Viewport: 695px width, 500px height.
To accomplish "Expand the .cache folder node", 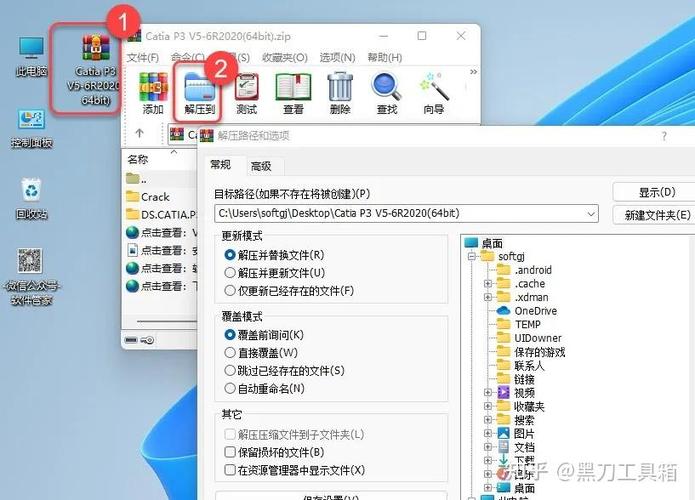I will 488,284.
